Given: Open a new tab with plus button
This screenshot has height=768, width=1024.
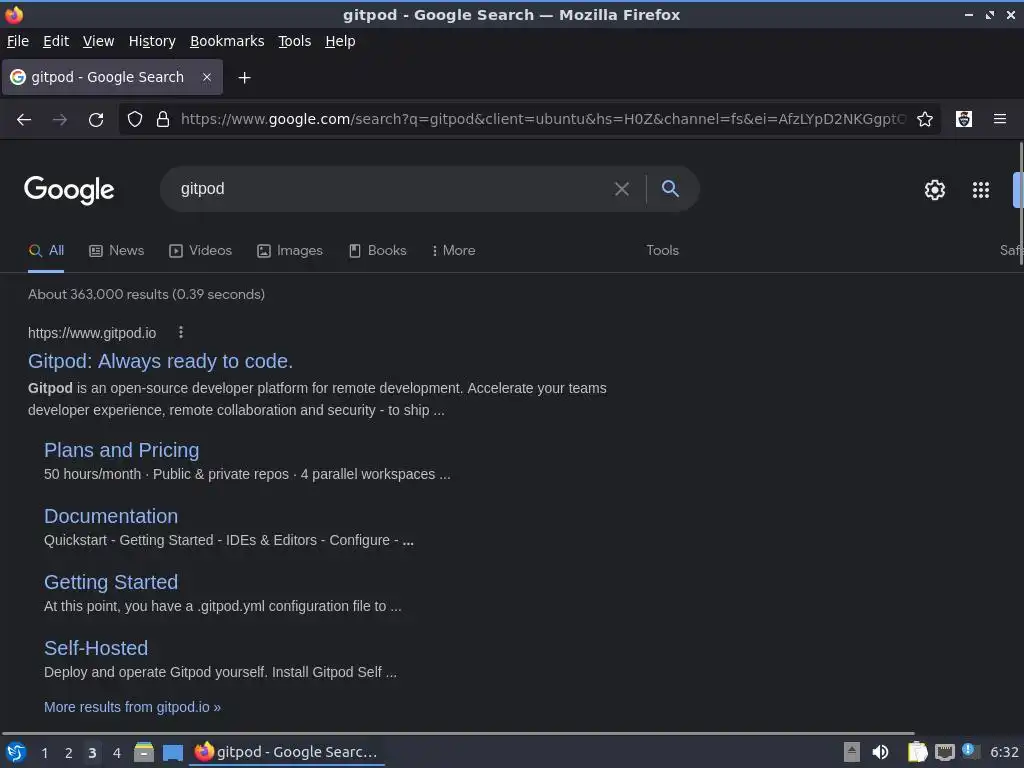Looking at the screenshot, I should (244, 78).
